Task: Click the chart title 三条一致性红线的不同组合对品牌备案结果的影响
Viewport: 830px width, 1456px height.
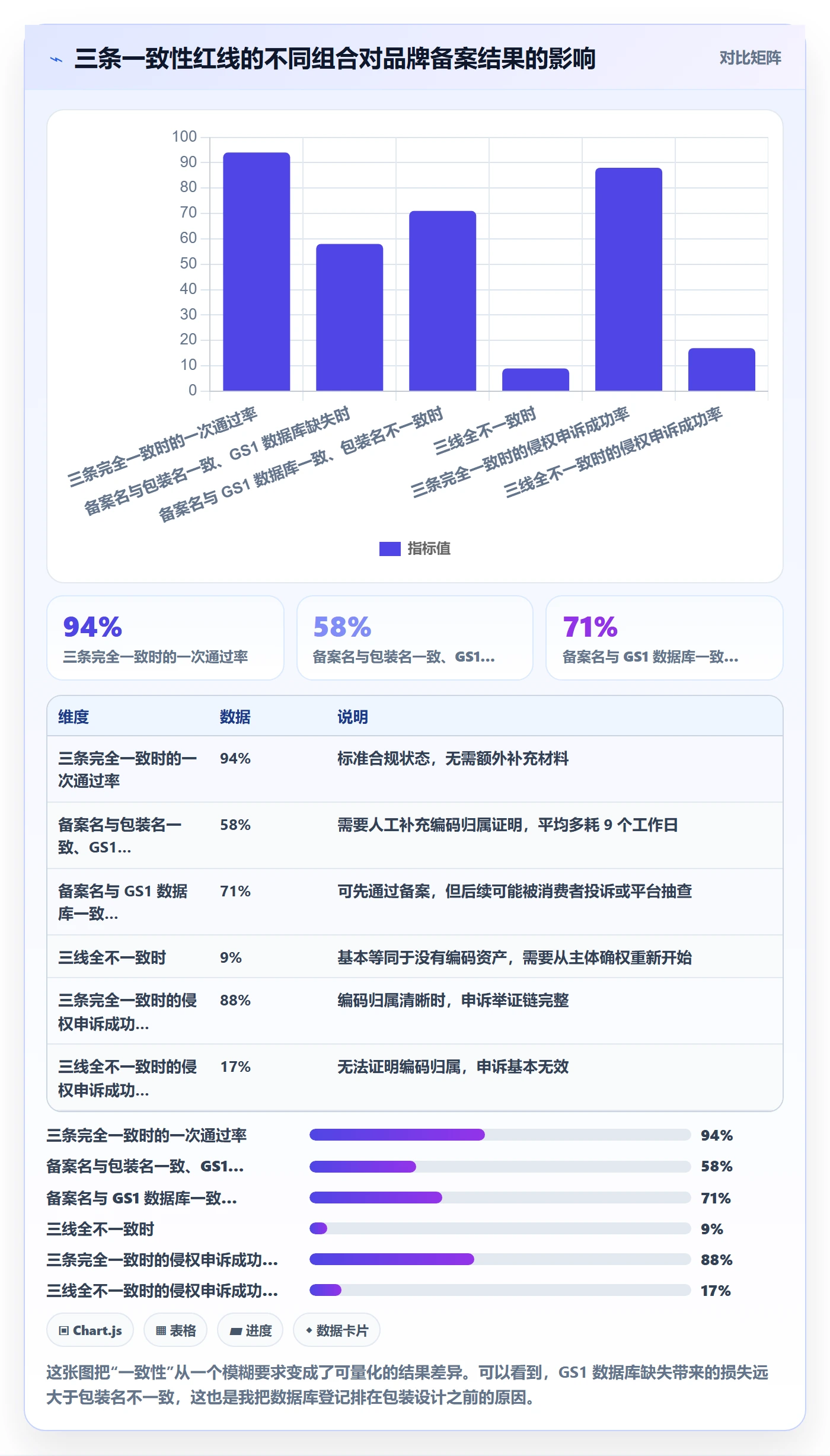Action: point(335,59)
